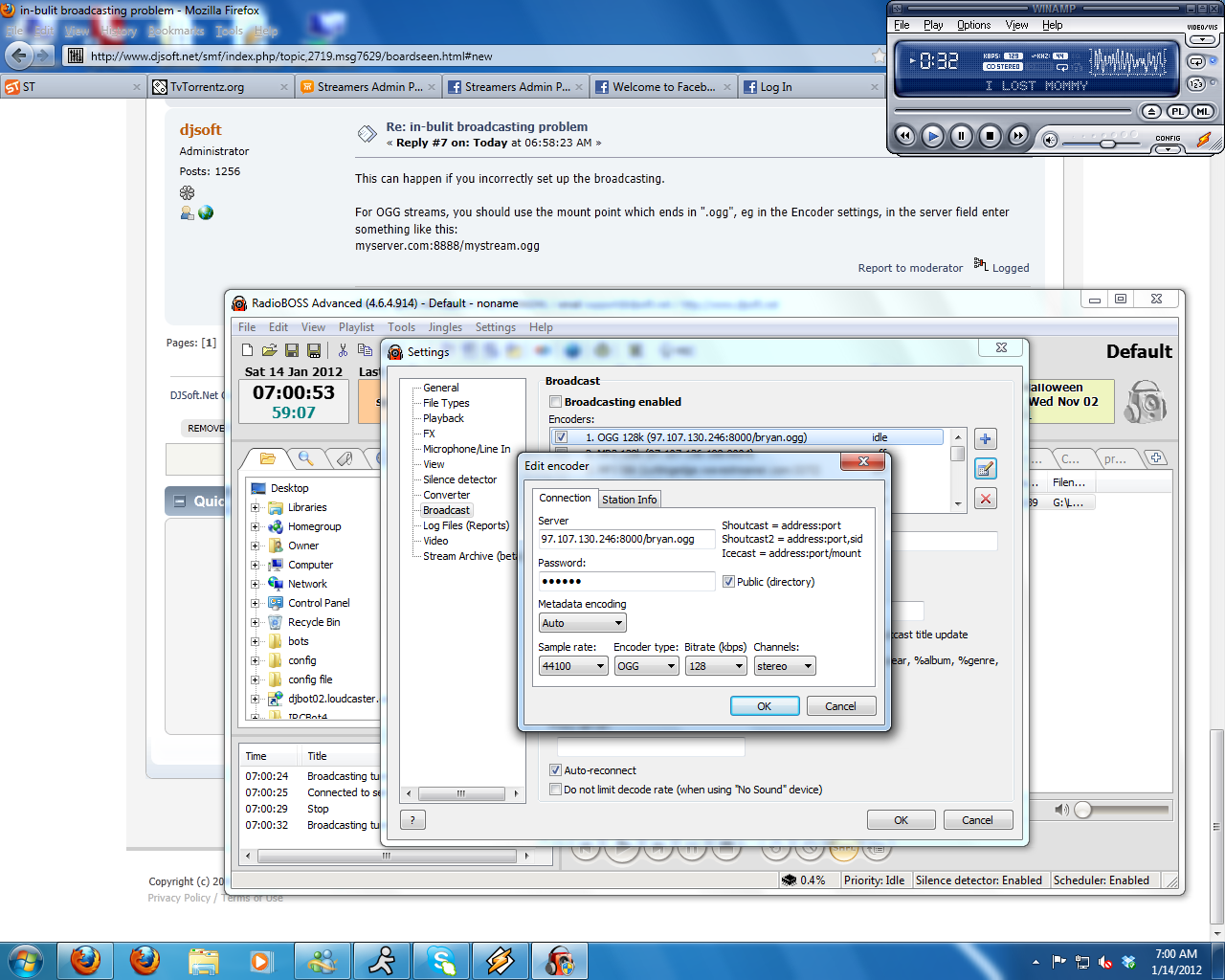Screen dimensions: 1225x980
Task: Click OK in Edit encoder dialog
Action: [x=764, y=706]
